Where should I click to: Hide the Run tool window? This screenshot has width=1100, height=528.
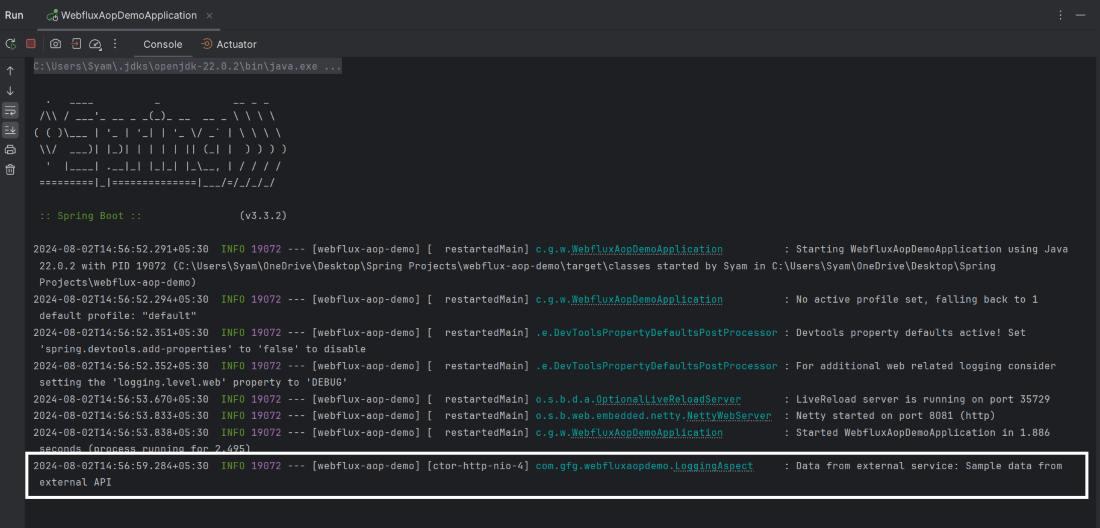click(1081, 16)
